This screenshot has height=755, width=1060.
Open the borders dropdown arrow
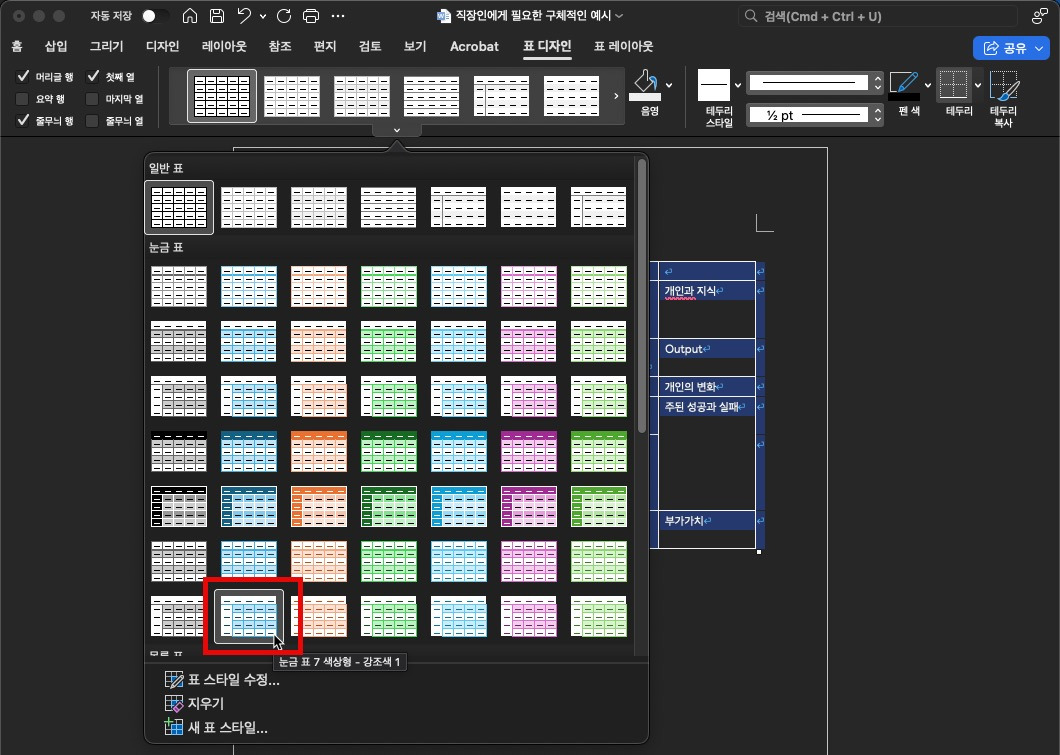tap(978, 85)
